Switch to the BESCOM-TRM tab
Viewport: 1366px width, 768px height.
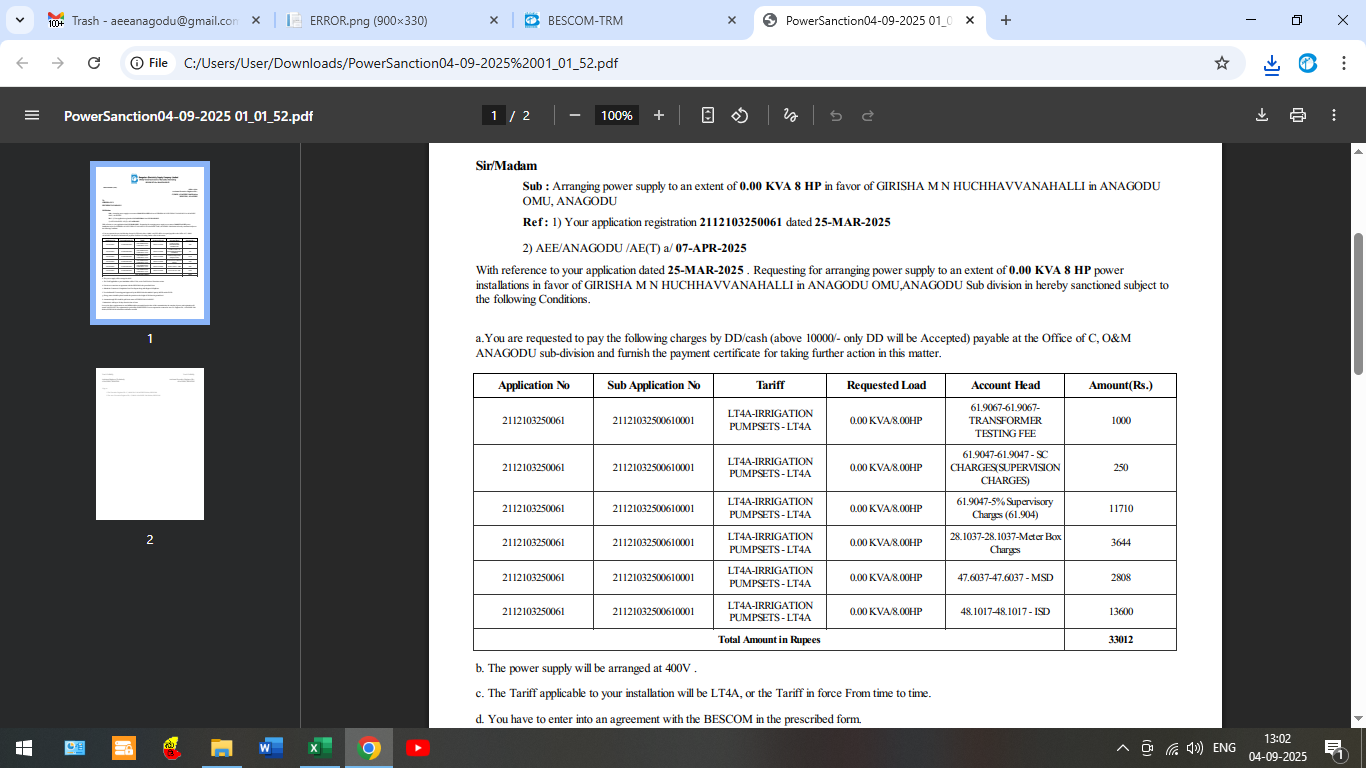630,20
